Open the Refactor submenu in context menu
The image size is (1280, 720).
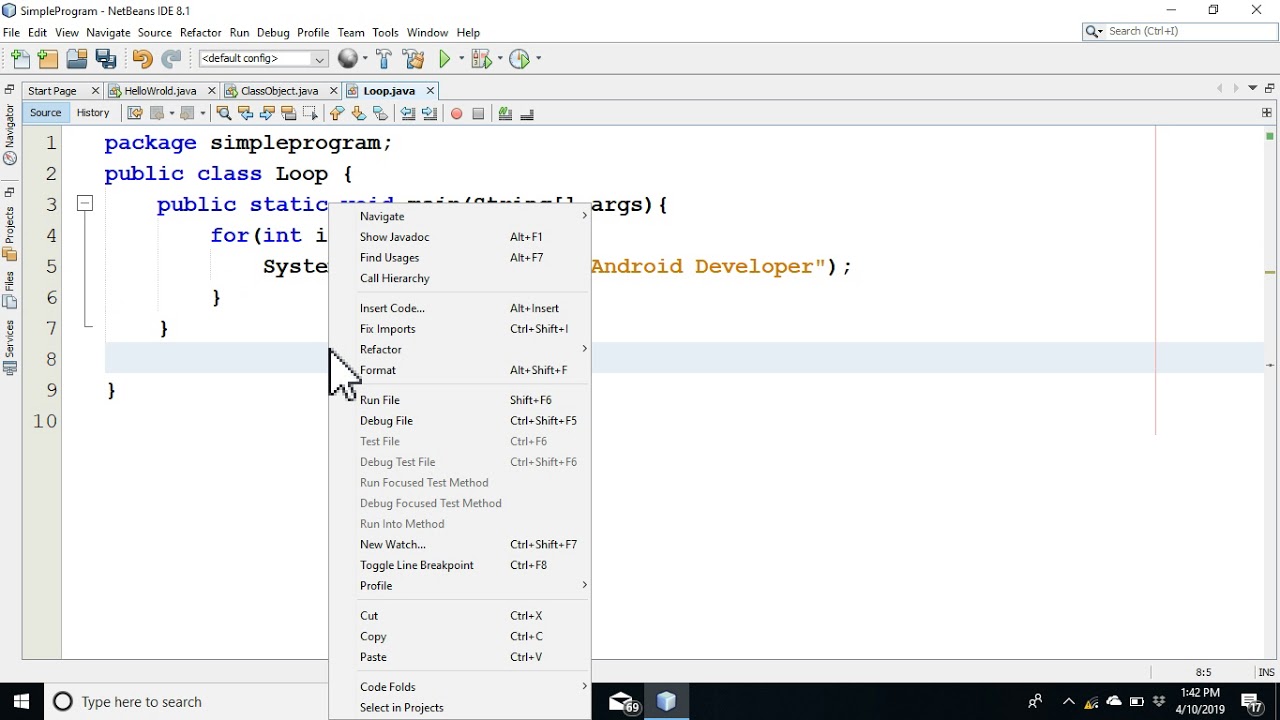[460, 349]
